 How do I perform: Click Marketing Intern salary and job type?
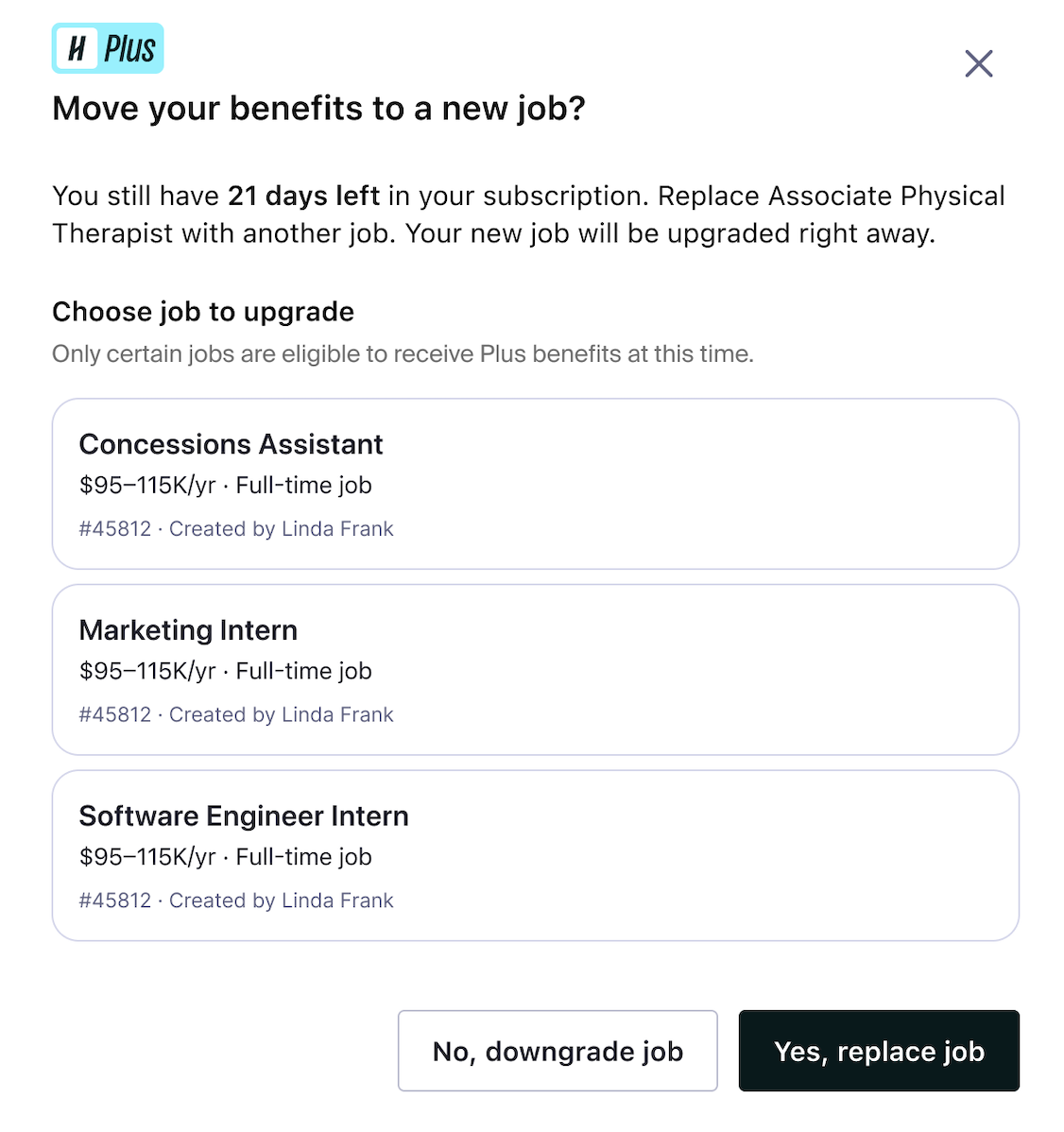pyautogui.click(x=225, y=671)
